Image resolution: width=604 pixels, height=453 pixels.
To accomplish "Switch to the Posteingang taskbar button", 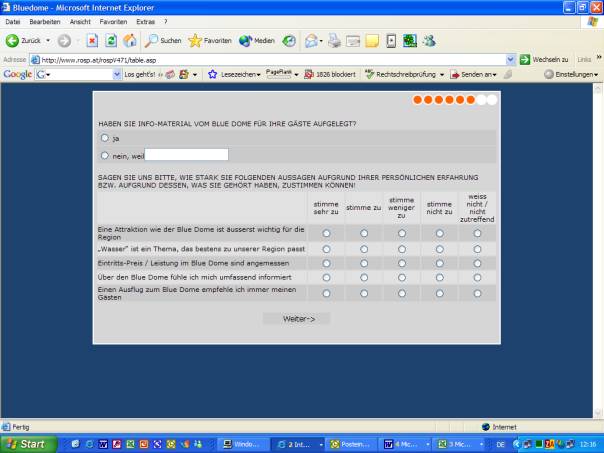I will (351, 444).
